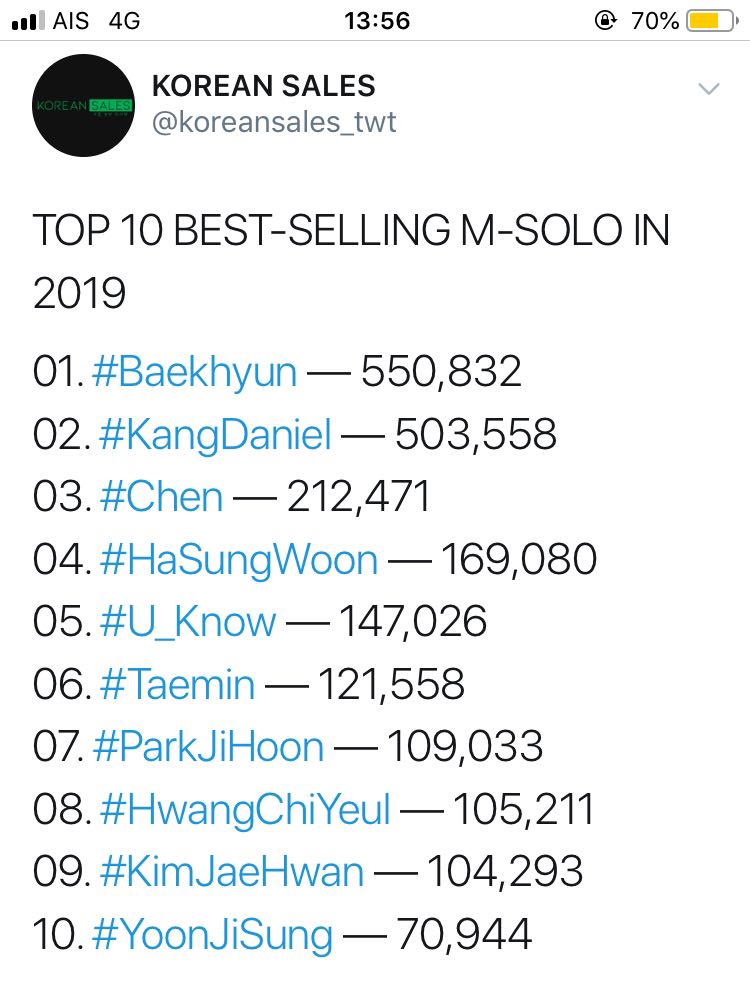Tap the battery icon in status bar

(712, 20)
